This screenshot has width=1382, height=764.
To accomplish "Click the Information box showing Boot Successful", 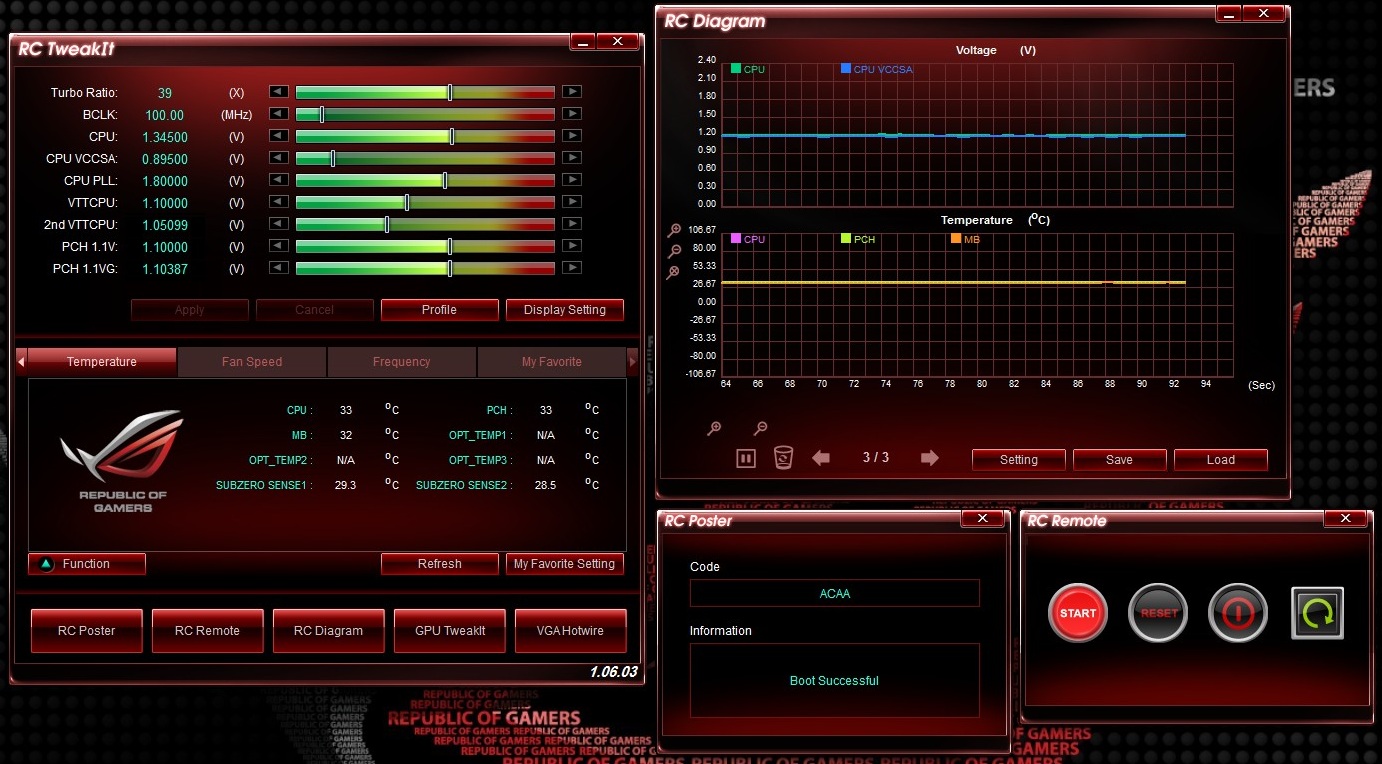I will click(x=835, y=680).
